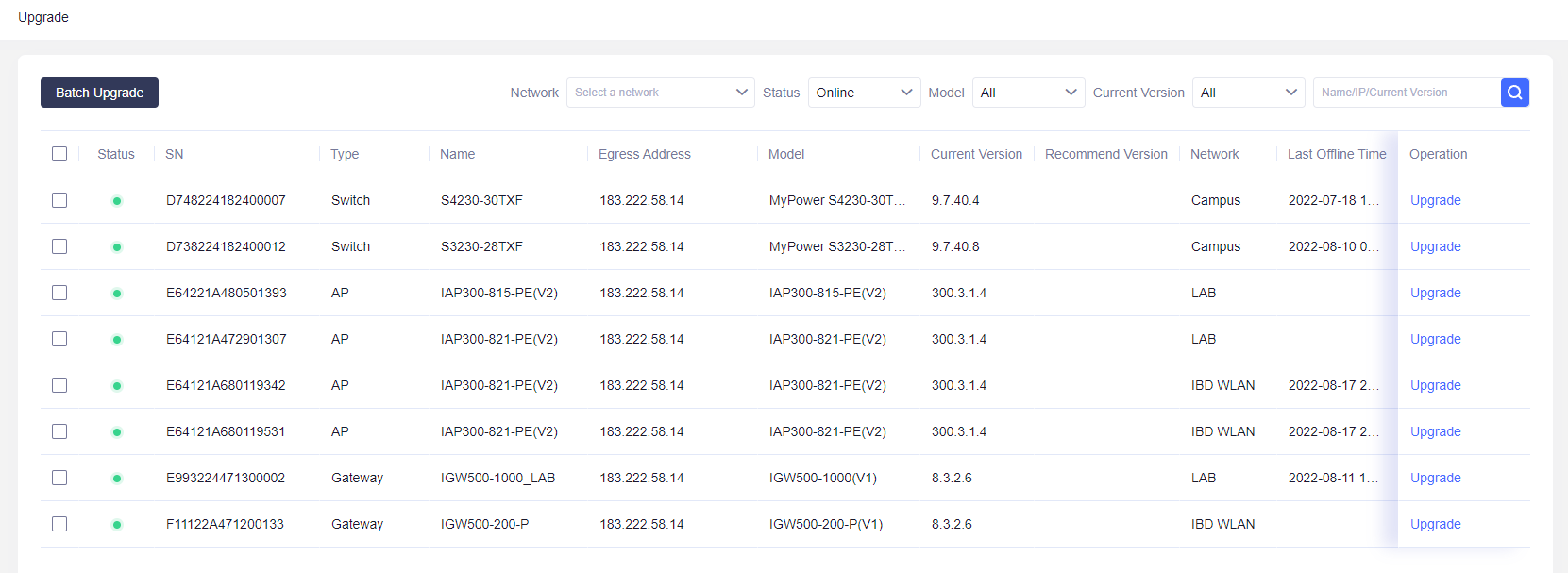Upgrade the S3230-28TXF switch
Screen dimensions: 1568x573
(1435, 246)
